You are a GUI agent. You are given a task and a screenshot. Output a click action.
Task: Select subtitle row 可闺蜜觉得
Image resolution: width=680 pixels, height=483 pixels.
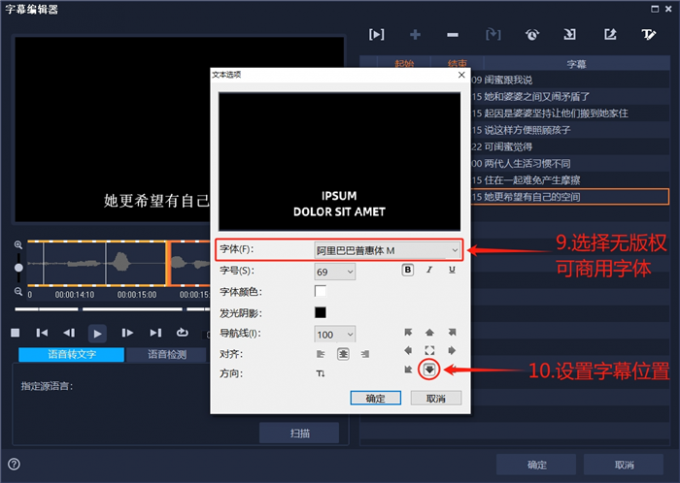point(570,147)
